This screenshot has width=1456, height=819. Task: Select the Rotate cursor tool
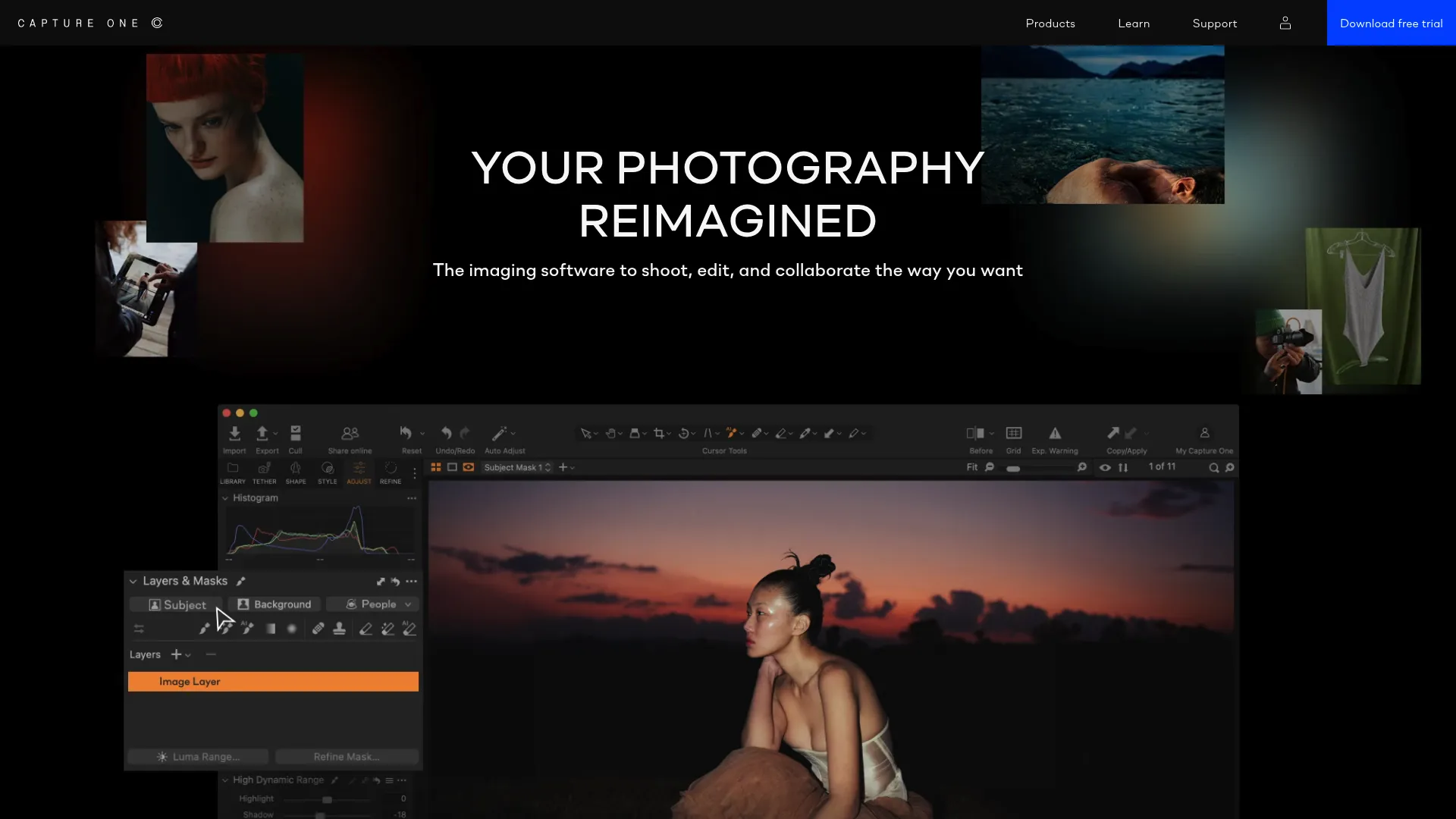tap(683, 433)
